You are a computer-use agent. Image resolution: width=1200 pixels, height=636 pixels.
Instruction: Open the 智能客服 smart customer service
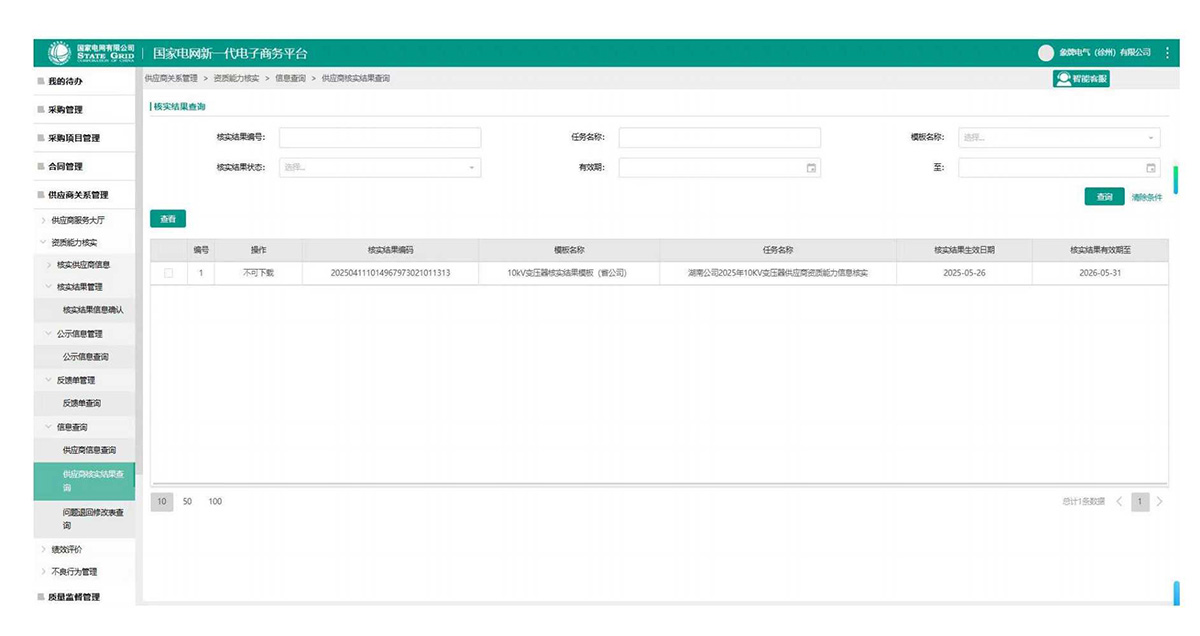(1082, 79)
